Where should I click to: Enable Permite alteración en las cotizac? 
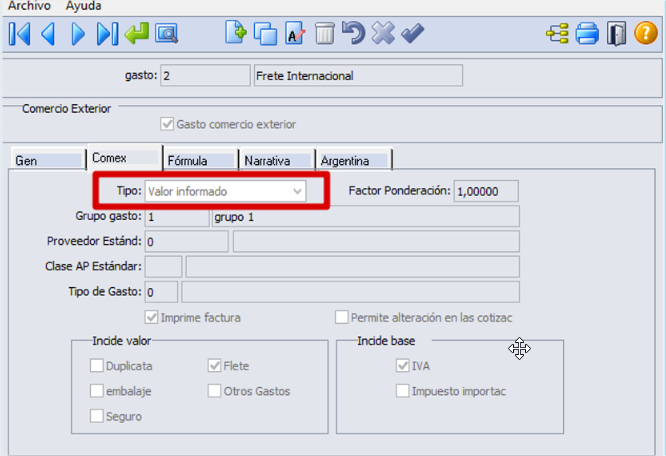[341, 317]
